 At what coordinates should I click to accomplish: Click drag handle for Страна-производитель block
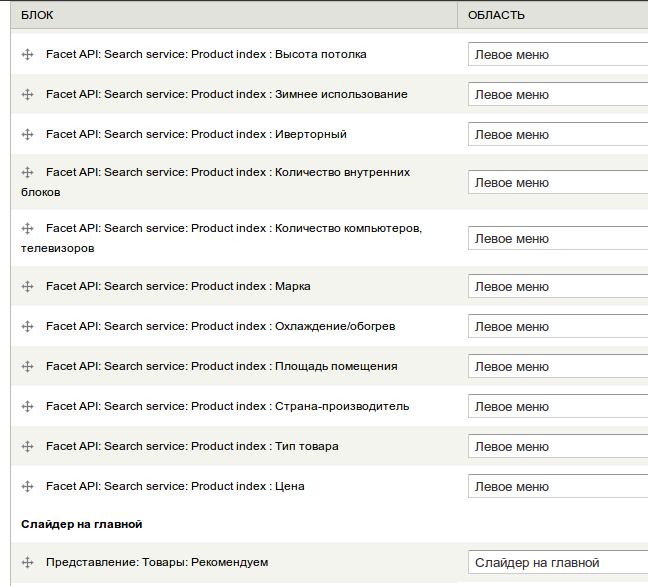(28, 407)
